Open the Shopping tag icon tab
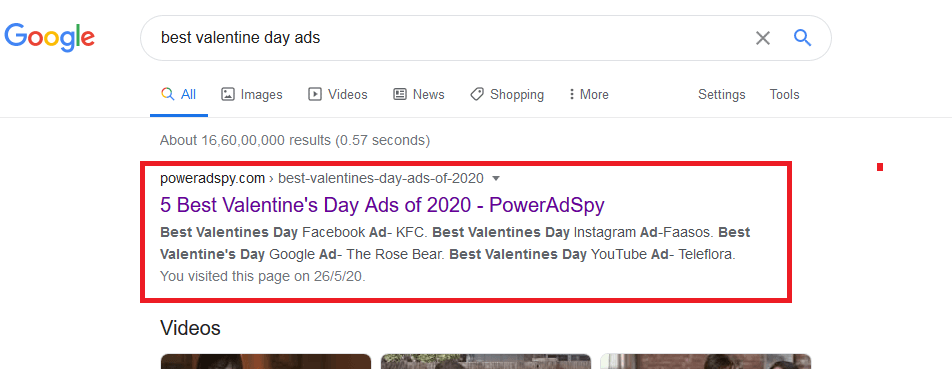The width and height of the screenshot is (952, 369). pos(477,94)
